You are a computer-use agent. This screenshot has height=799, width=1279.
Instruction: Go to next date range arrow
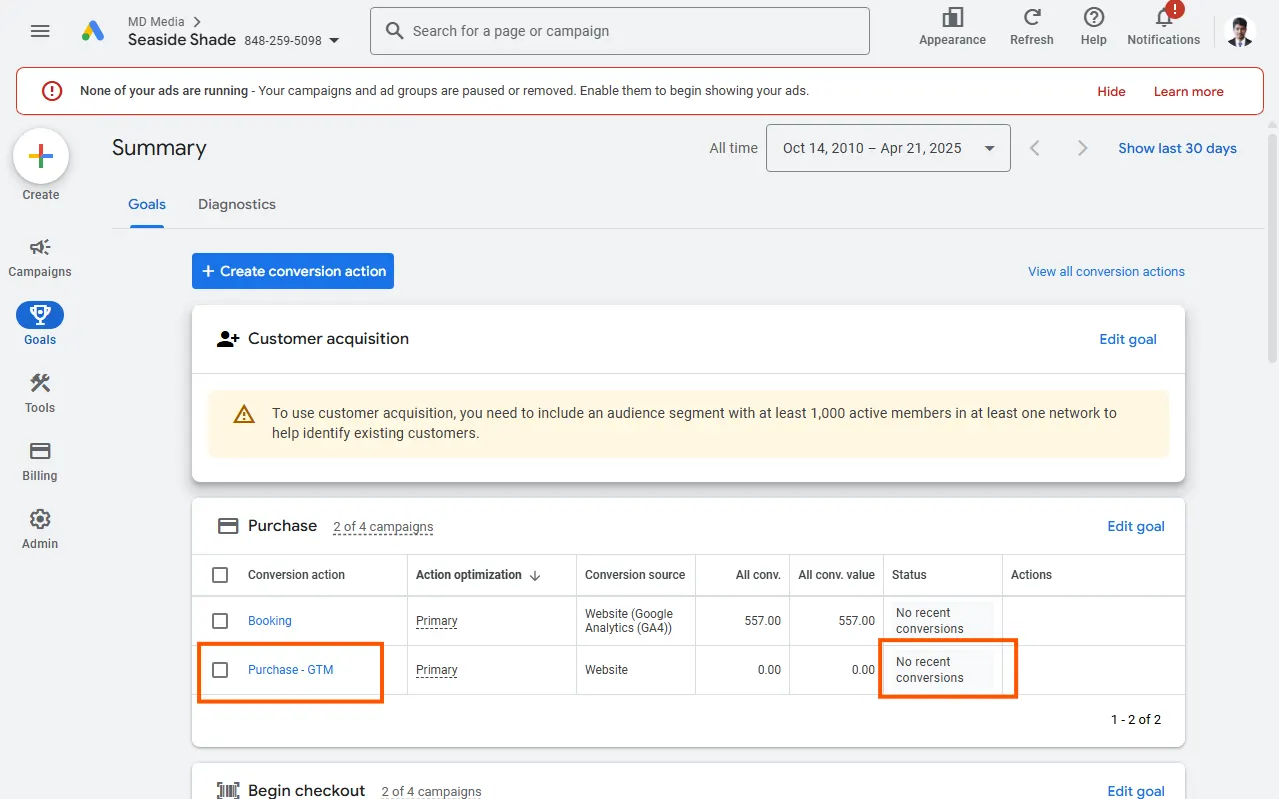point(1082,148)
